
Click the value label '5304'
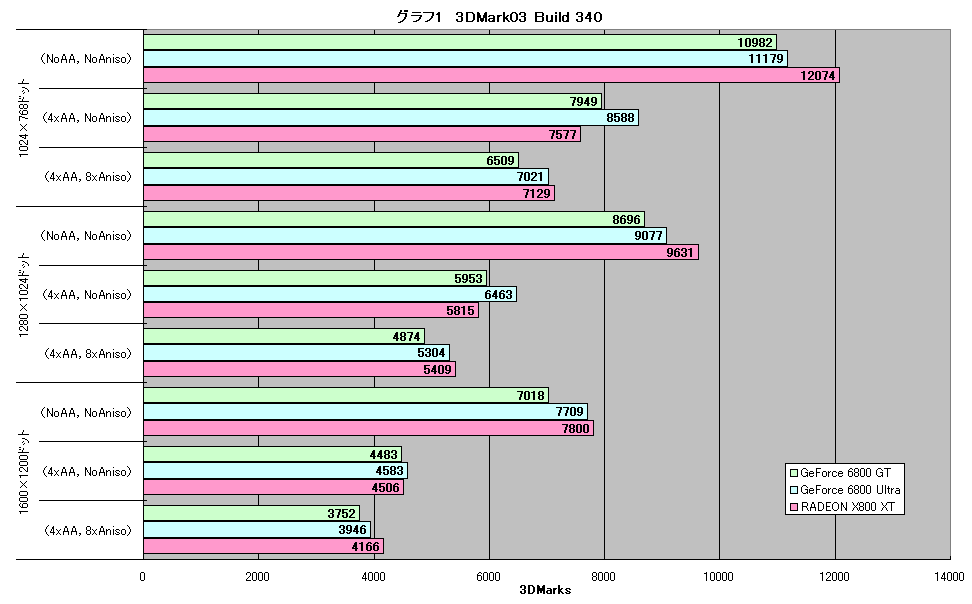[x=431, y=352]
